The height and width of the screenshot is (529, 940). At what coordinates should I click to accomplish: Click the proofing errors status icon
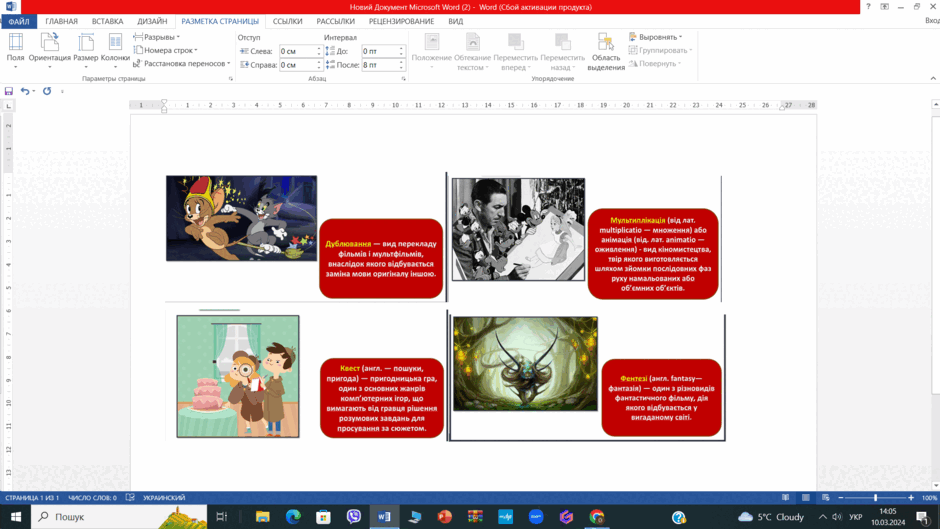130,498
